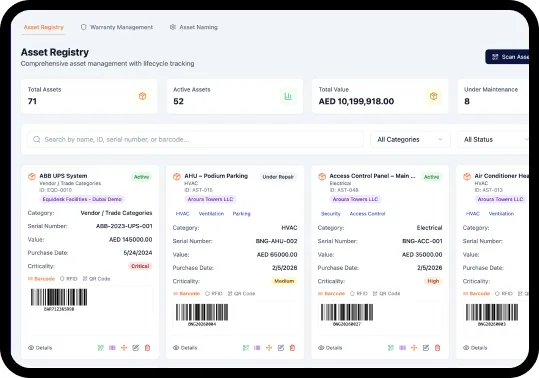539x378 pixels.
Task: Click the AED 145000.00 value
Action: coord(131,240)
